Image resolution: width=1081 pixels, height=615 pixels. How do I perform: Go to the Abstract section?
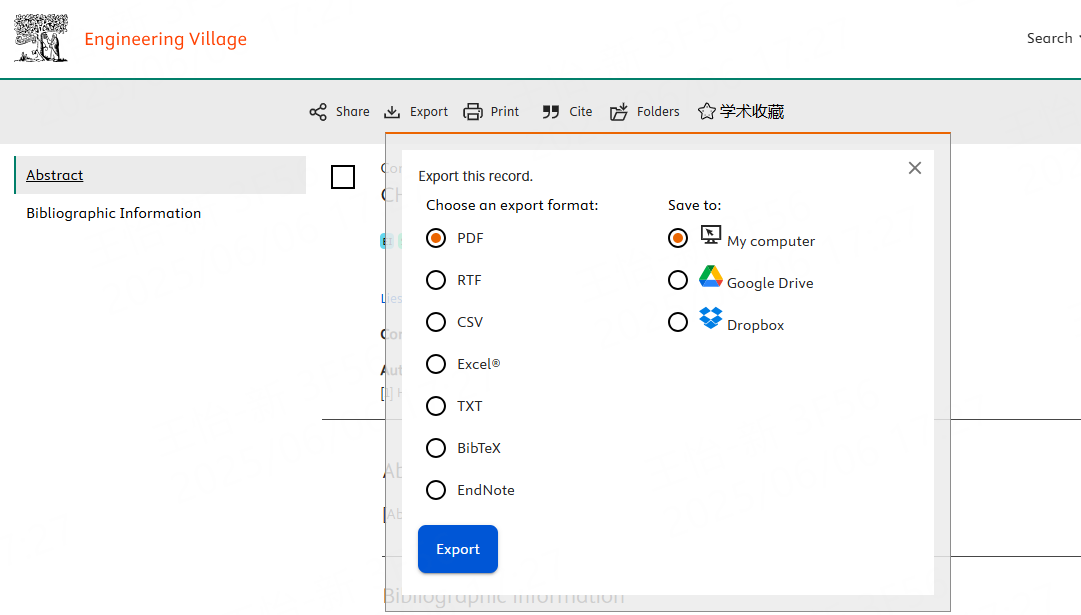160,175
